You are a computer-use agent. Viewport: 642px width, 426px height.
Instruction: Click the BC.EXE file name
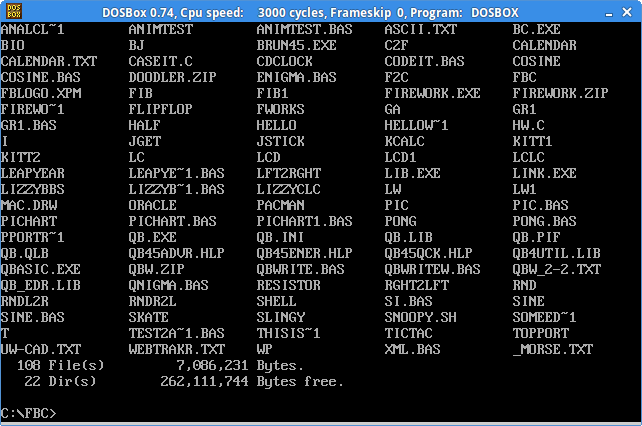coord(536,29)
